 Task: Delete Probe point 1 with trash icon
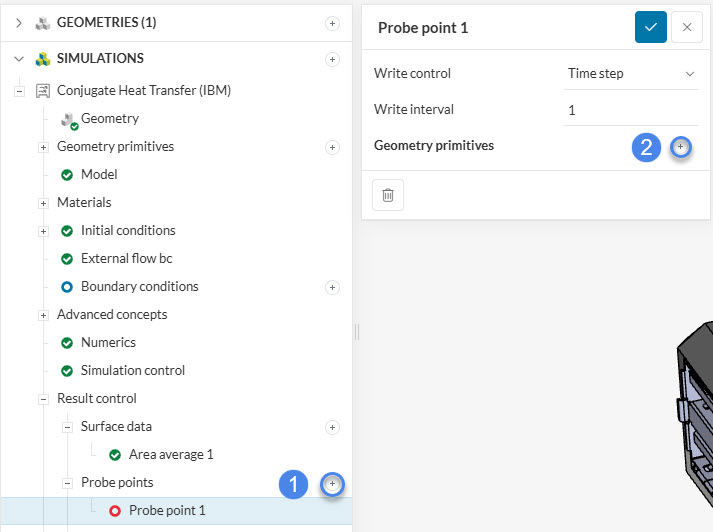pos(388,196)
